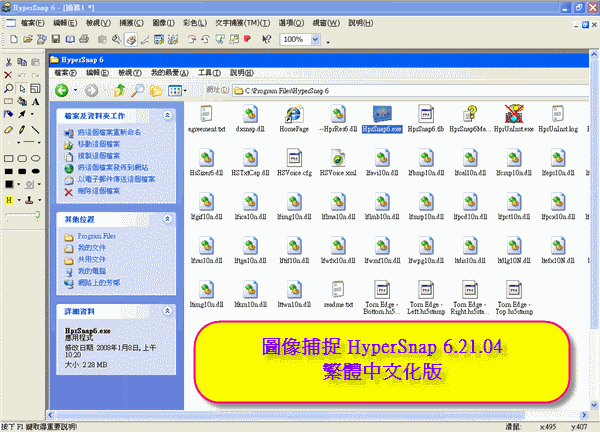
Task: Click the HprSnap6.exe file thumbnail
Action: coord(385,115)
